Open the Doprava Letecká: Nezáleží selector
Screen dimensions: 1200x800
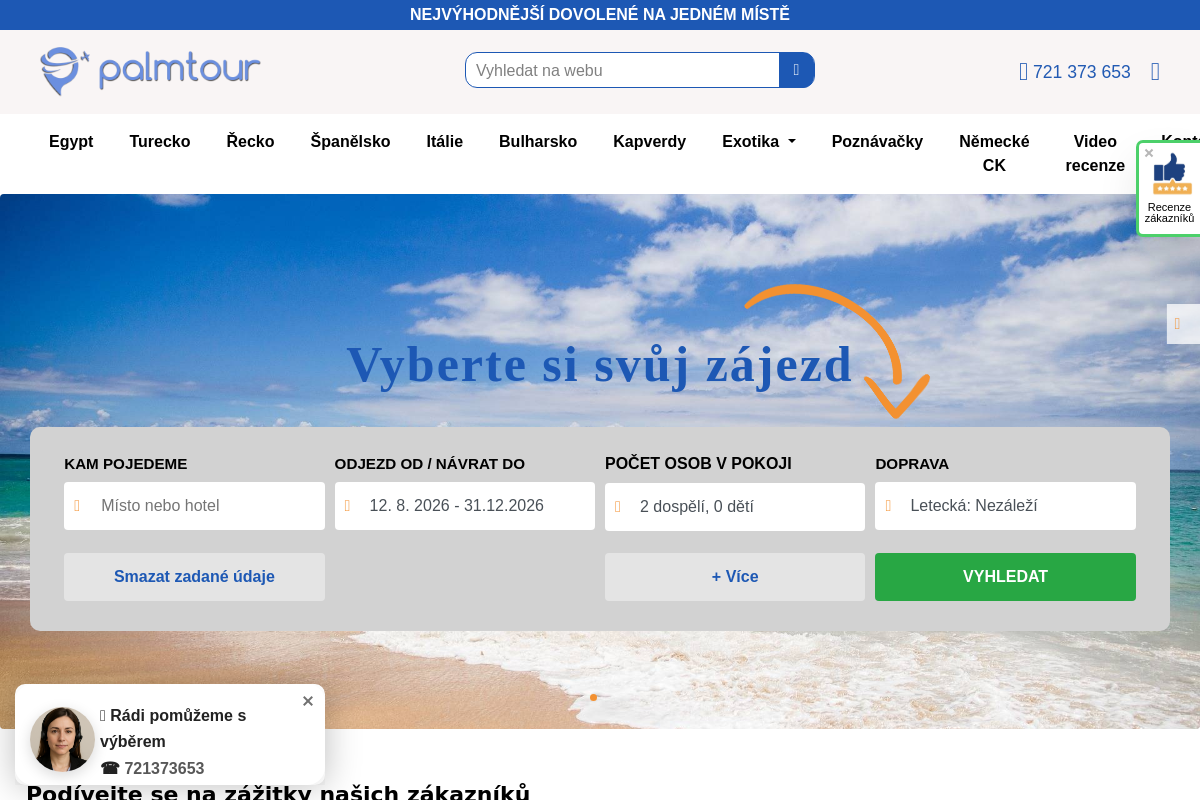[1005, 506]
